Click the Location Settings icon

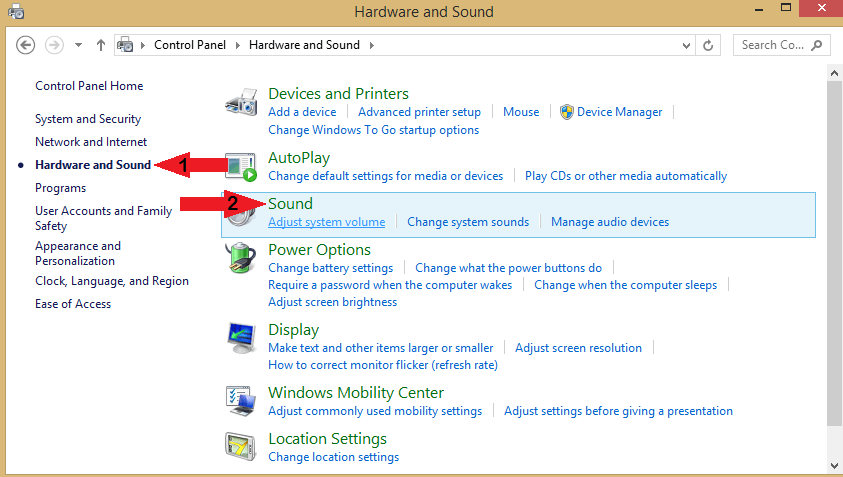tap(242, 447)
